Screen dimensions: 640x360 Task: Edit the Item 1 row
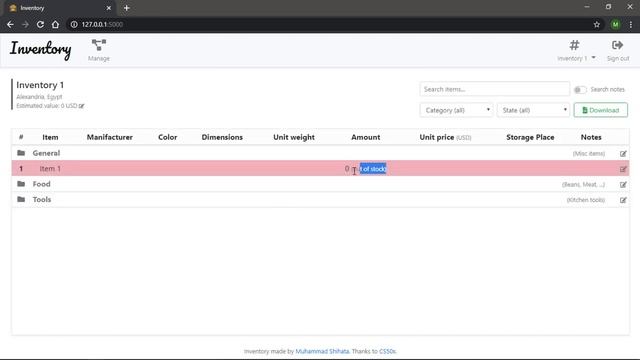click(623, 169)
